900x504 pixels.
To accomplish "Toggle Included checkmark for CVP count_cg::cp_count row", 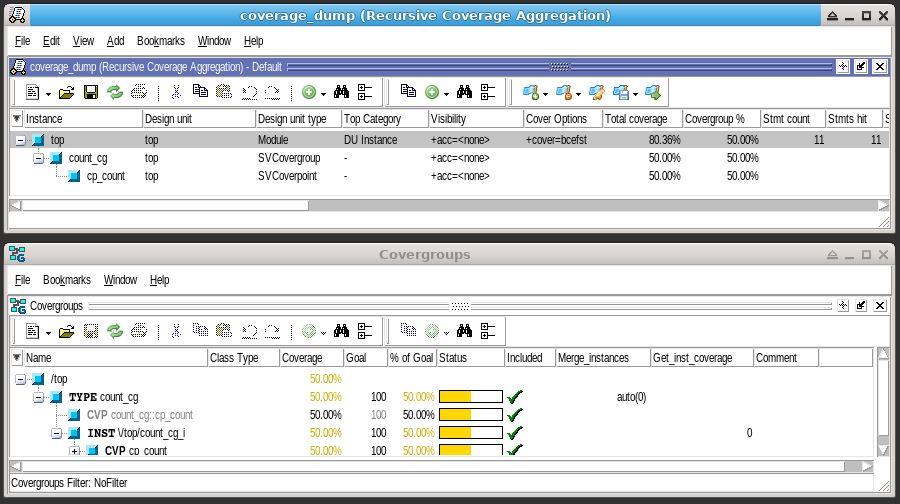I will click(x=515, y=414).
